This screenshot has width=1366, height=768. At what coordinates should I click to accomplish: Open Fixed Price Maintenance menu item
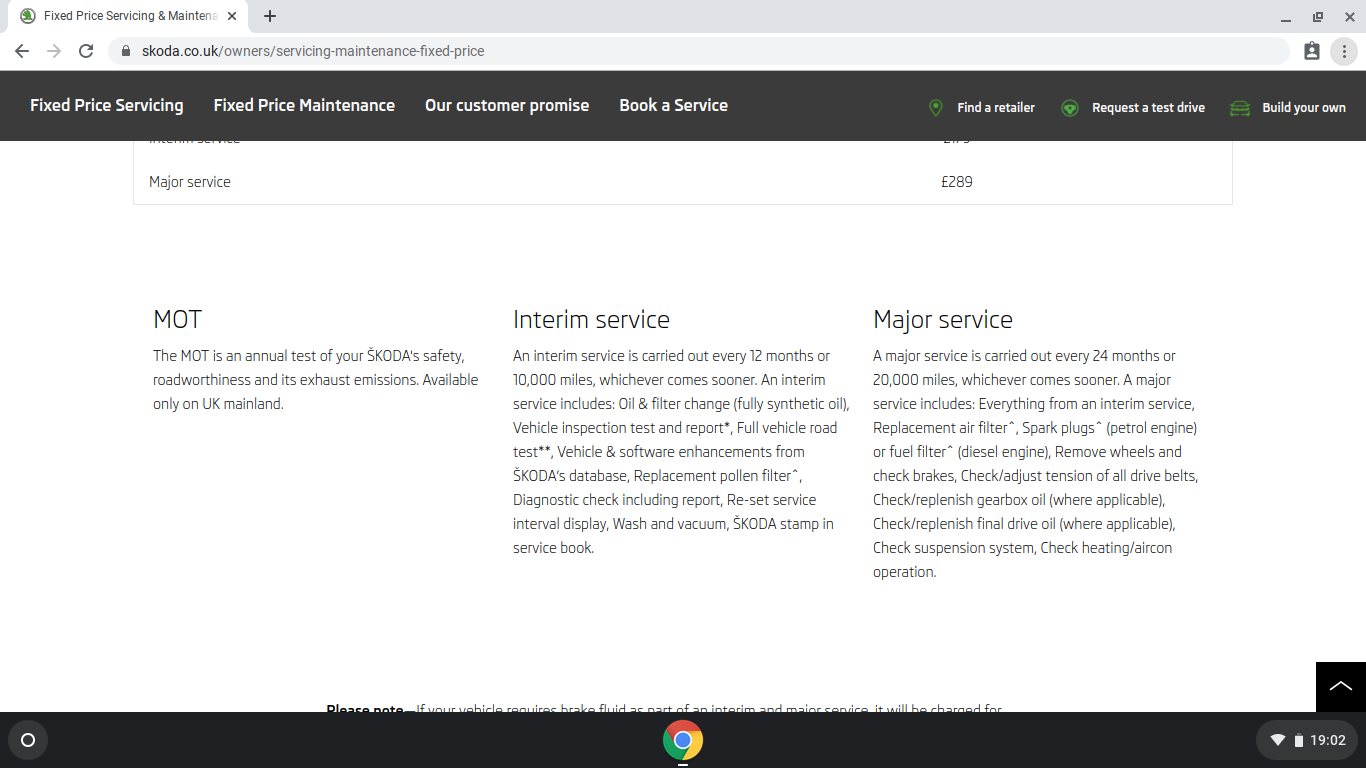pos(304,105)
